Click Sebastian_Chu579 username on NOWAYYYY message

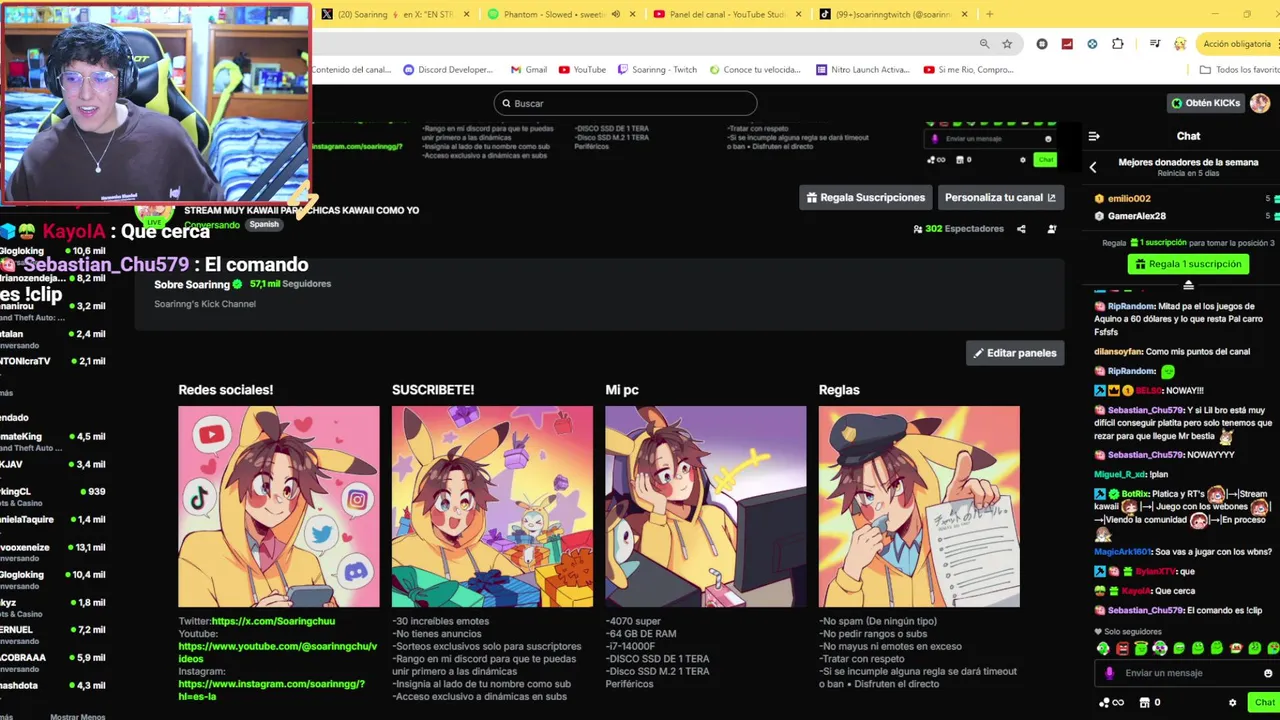1145,455
